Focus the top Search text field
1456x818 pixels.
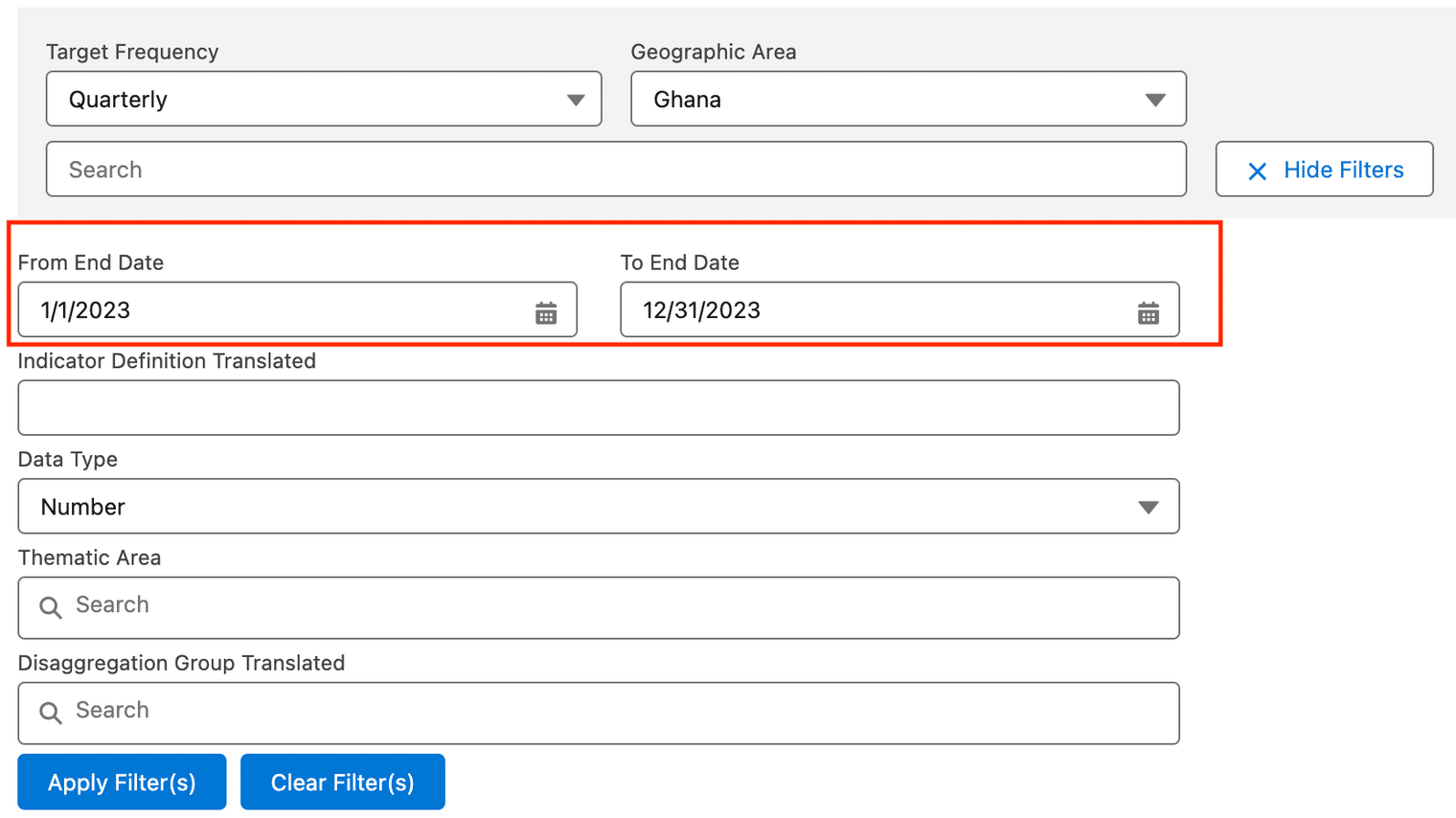click(616, 170)
